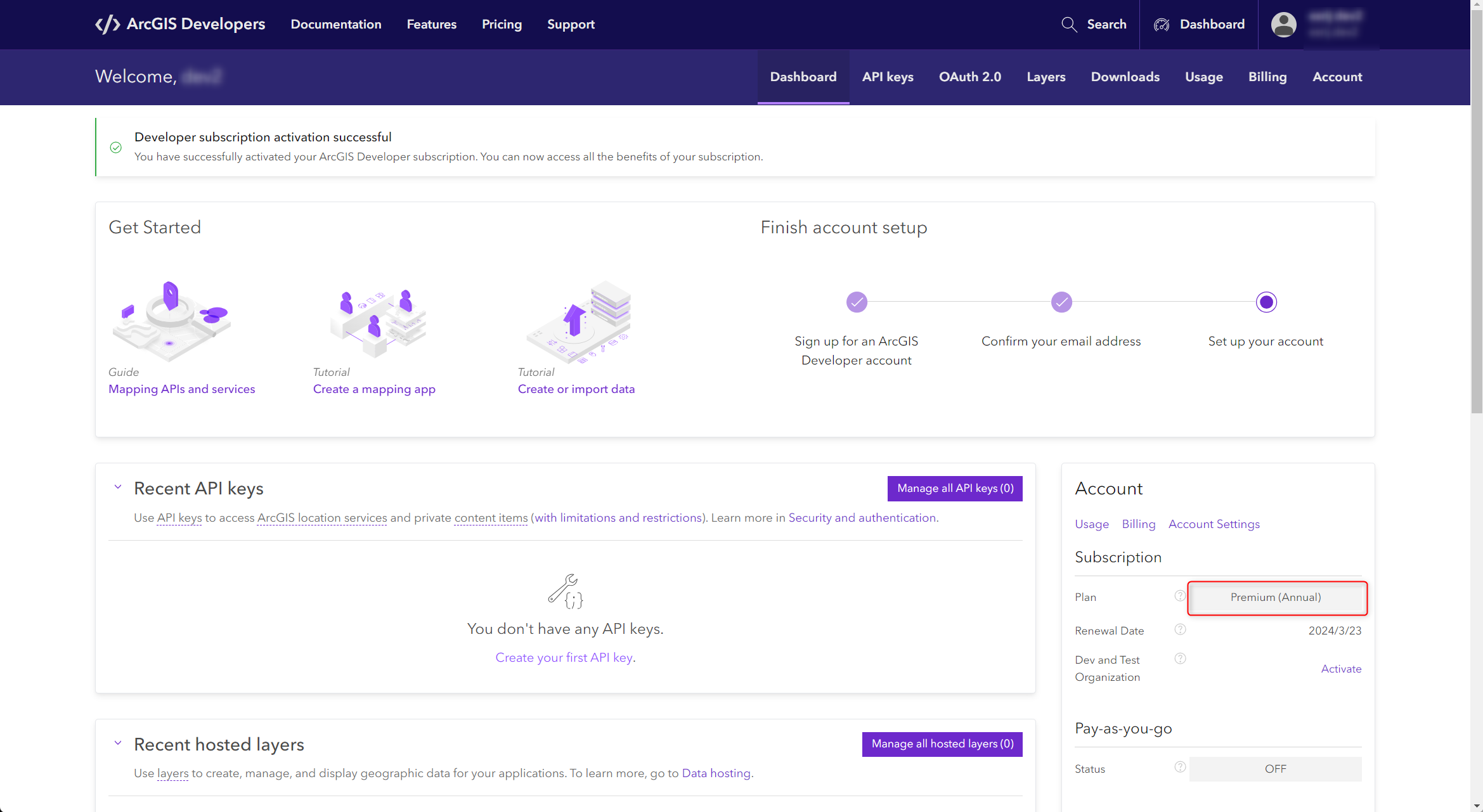The image size is (1483, 812).
Task: Click the help icon next to Renewal Date
Action: click(x=1180, y=629)
